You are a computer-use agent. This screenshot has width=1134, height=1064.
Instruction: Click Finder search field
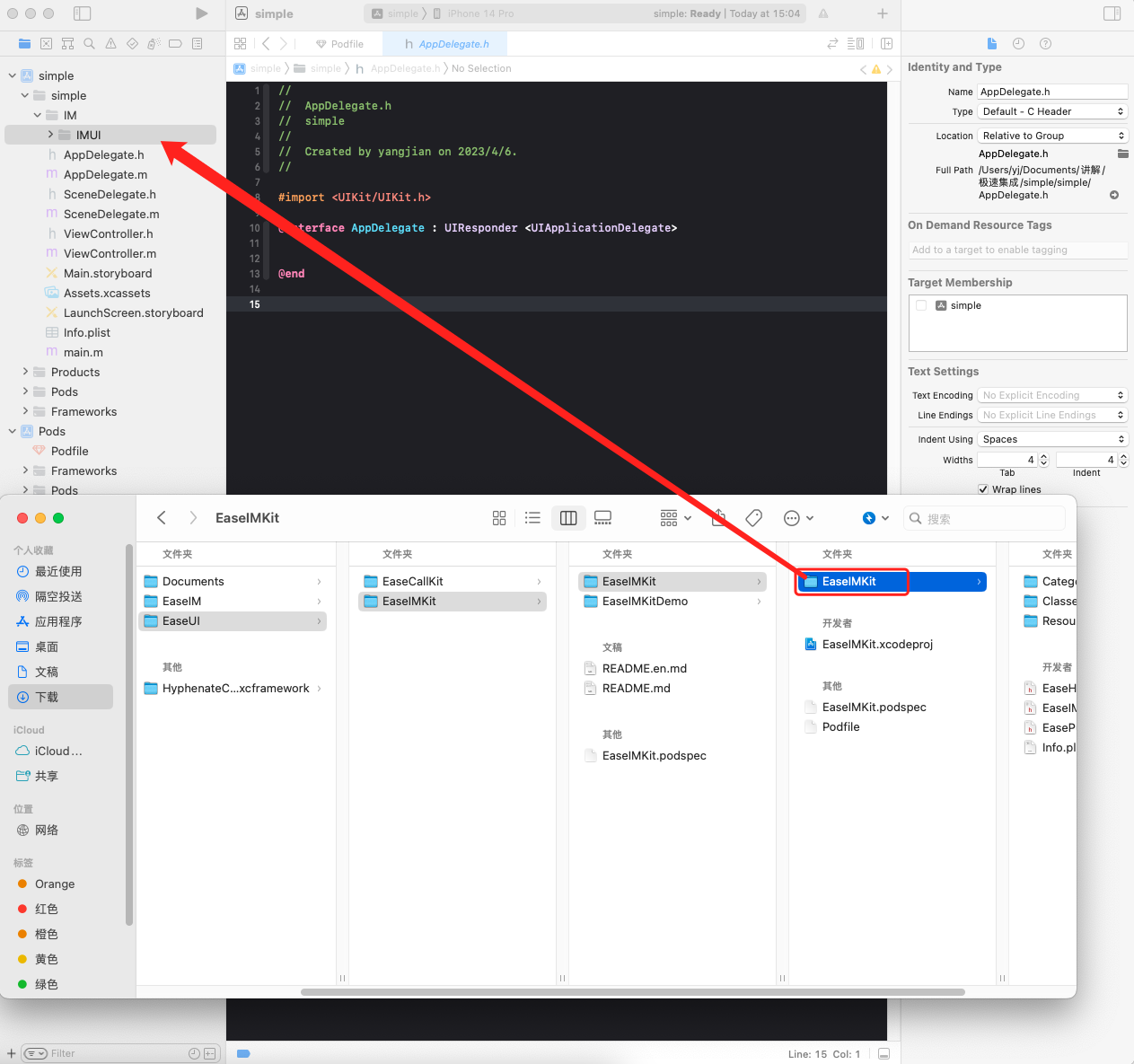[984, 518]
